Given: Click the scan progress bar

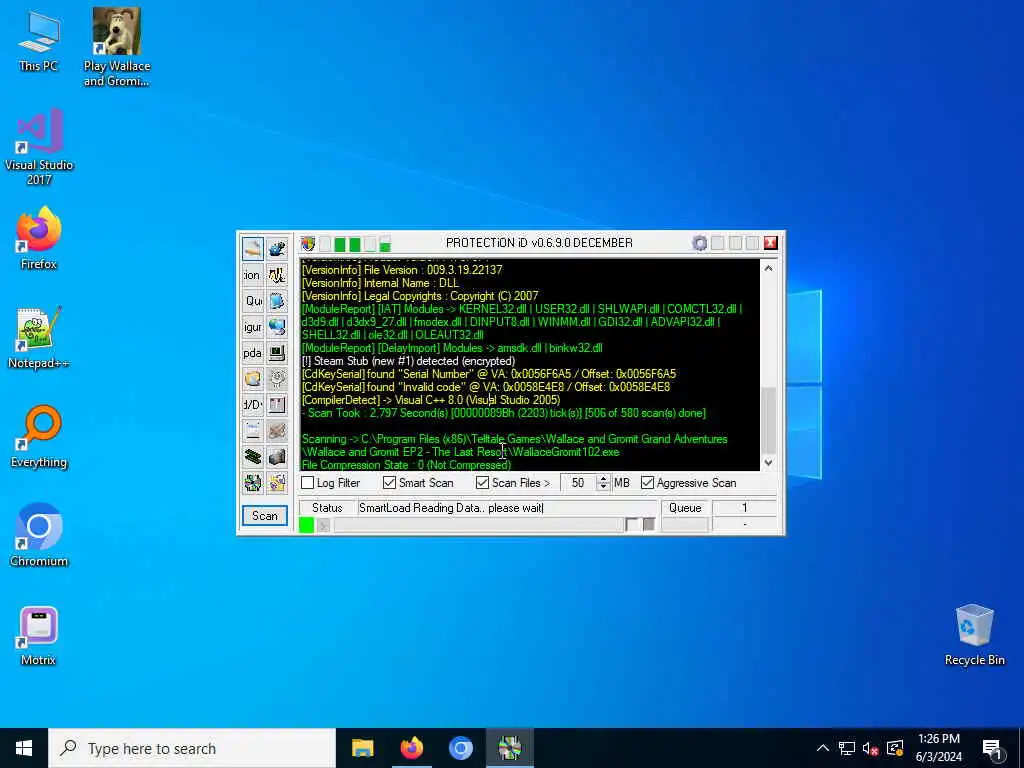Looking at the screenshot, I should pos(479,524).
